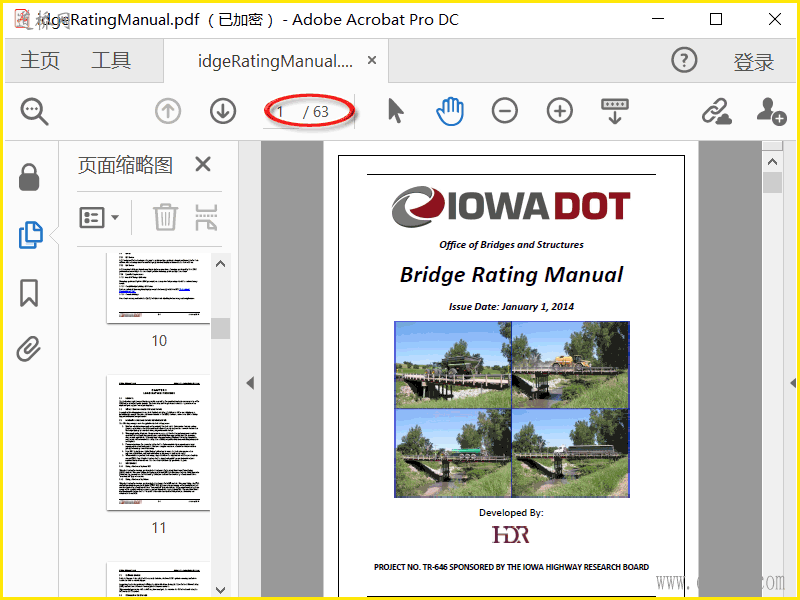Zoom out with the minus button
Image resolution: width=800 pixels, height=600 pixels.
(x=505, y=111)
